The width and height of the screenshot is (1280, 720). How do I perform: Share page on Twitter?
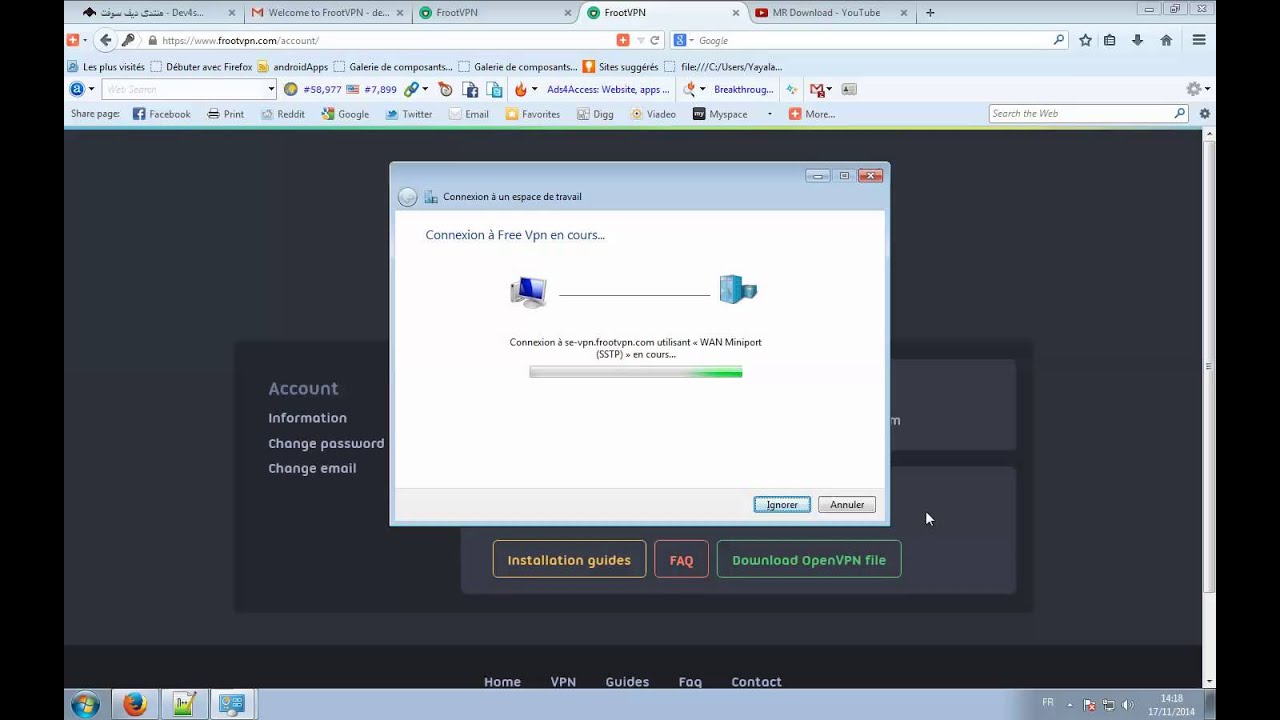click(409, 114)
